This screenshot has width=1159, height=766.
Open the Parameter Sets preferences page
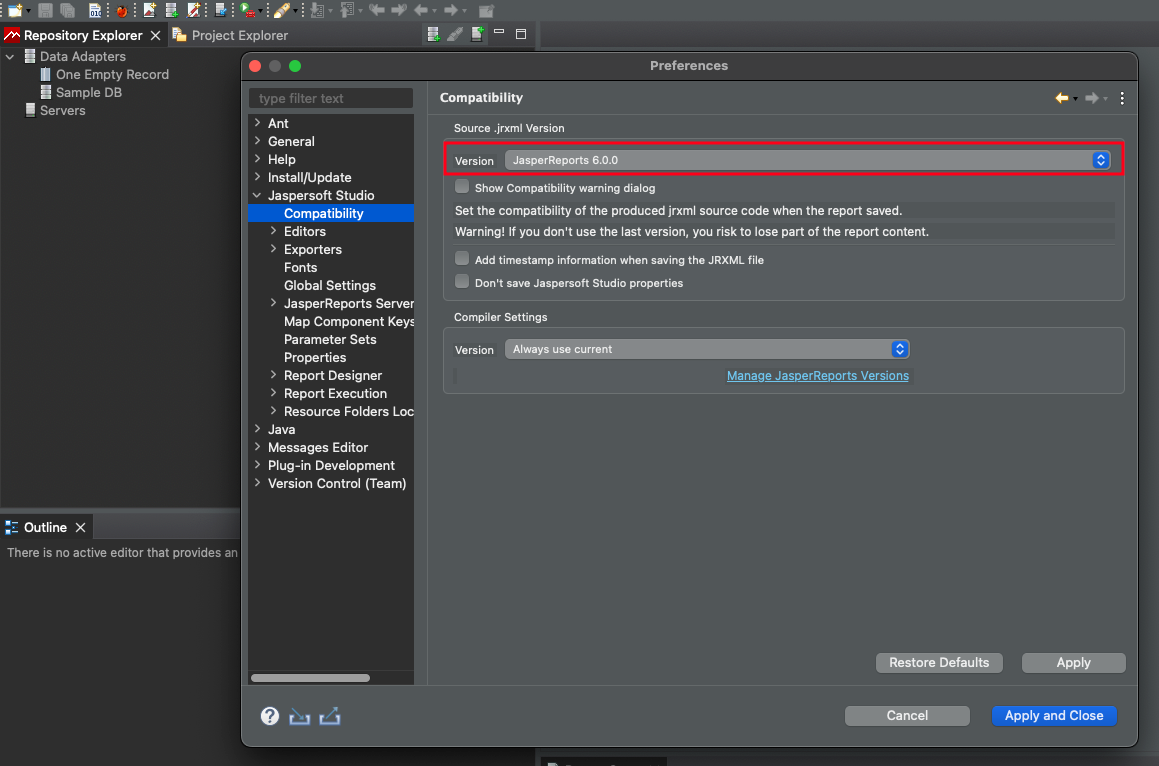tap(330, 339)
